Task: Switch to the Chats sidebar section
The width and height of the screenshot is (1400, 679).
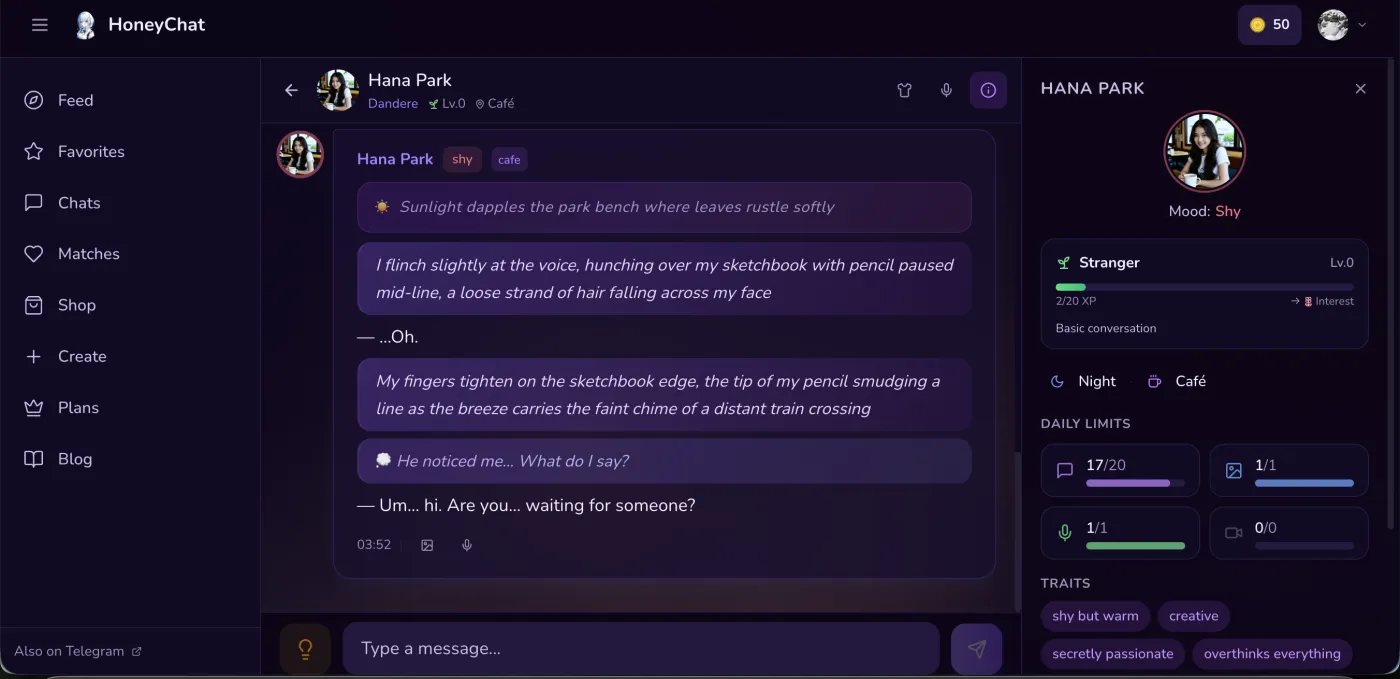Action: tap(79, 202)
